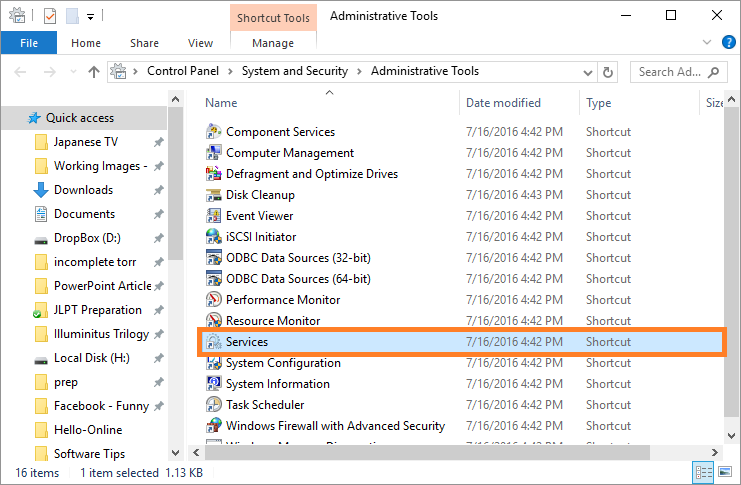Expand the ribbon chevron
Image resolution: width=741 pixels, height=485 pixels.
click(707, 42)
